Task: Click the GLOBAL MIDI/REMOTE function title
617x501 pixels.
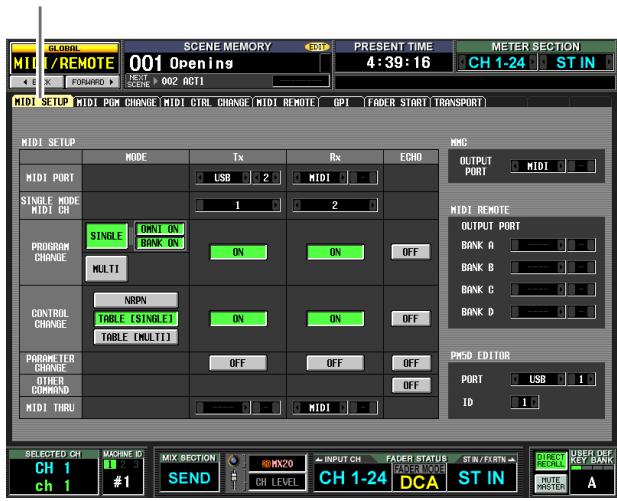Action: tap(64, 59)
